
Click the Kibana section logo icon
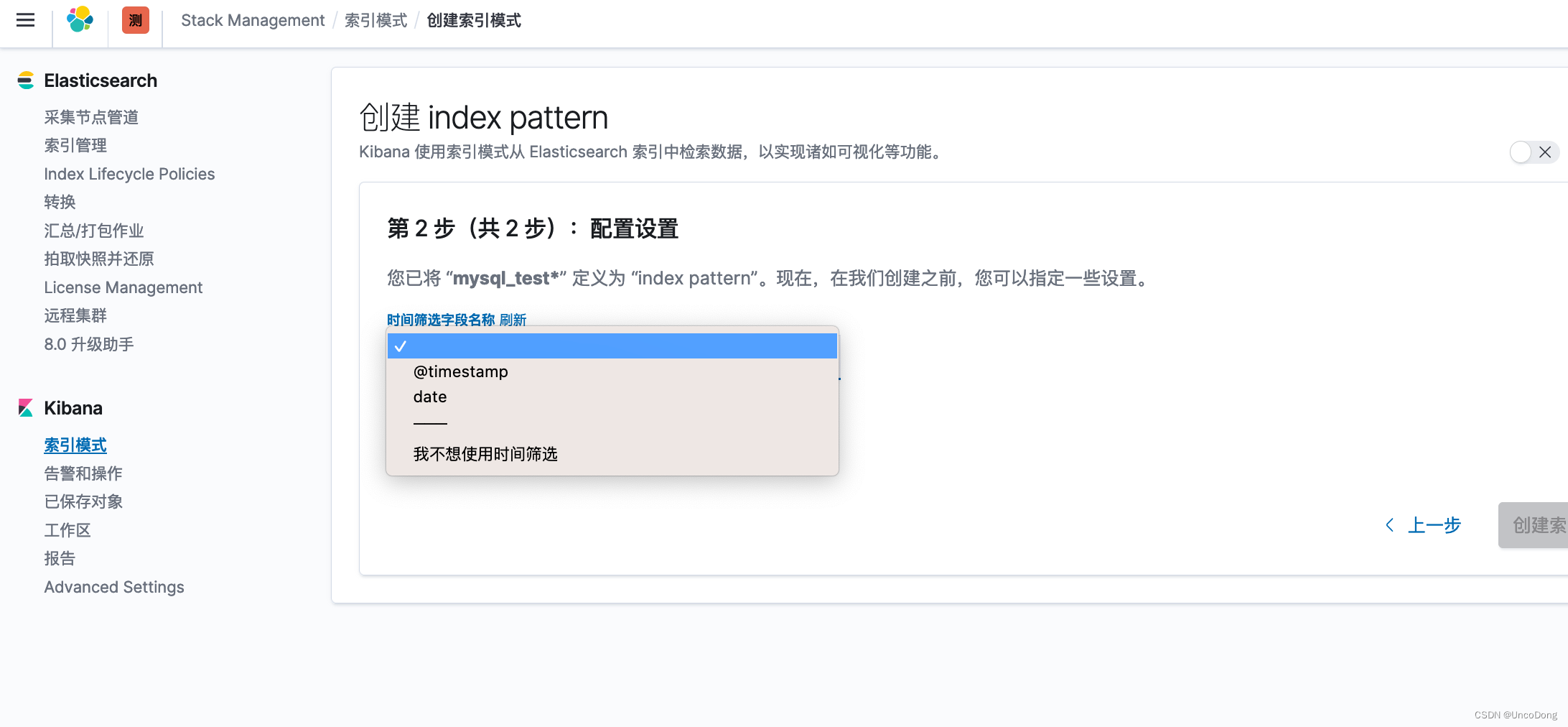(x=26, y=408)
